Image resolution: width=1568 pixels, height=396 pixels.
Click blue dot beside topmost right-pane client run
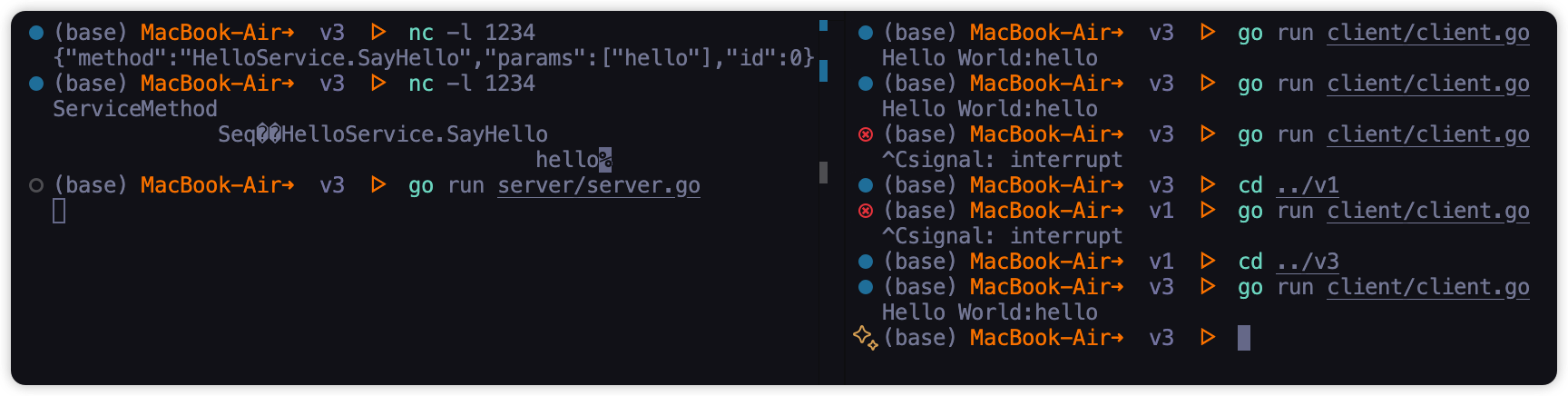click(866, 33)
